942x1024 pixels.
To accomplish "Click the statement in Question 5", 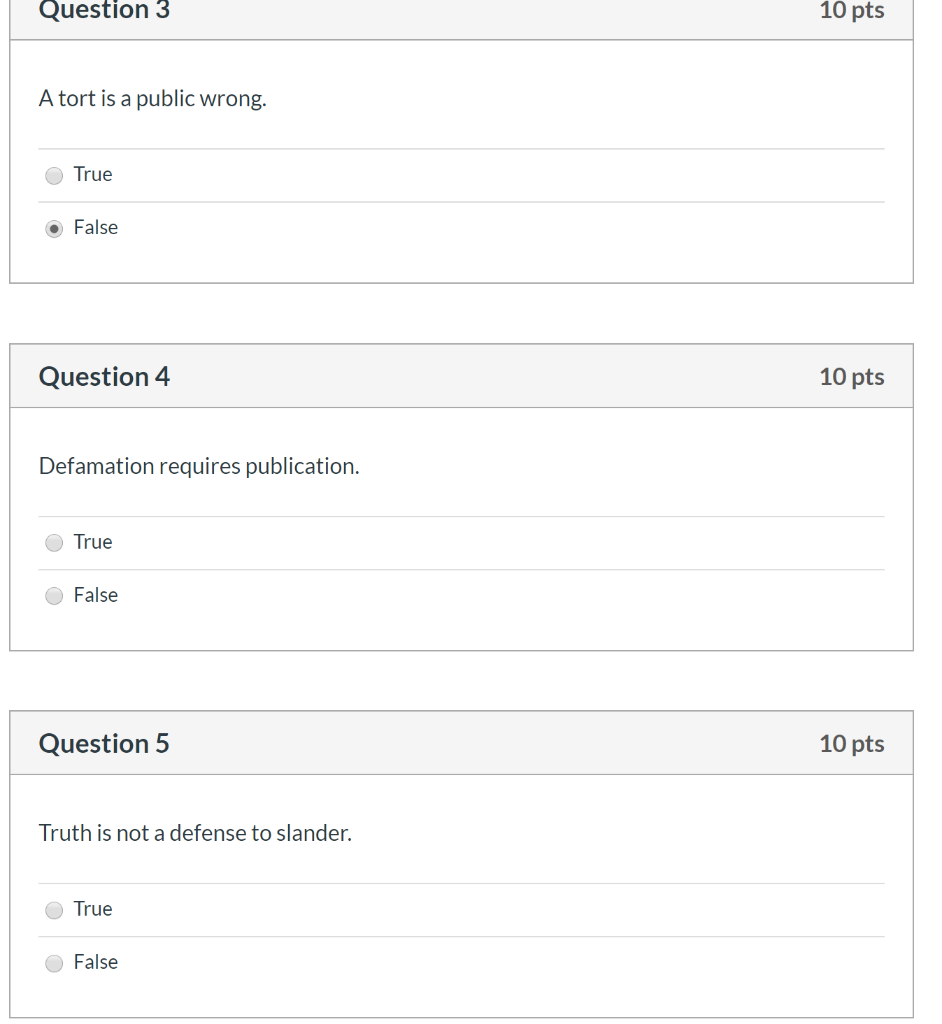I will coord(195,833).
